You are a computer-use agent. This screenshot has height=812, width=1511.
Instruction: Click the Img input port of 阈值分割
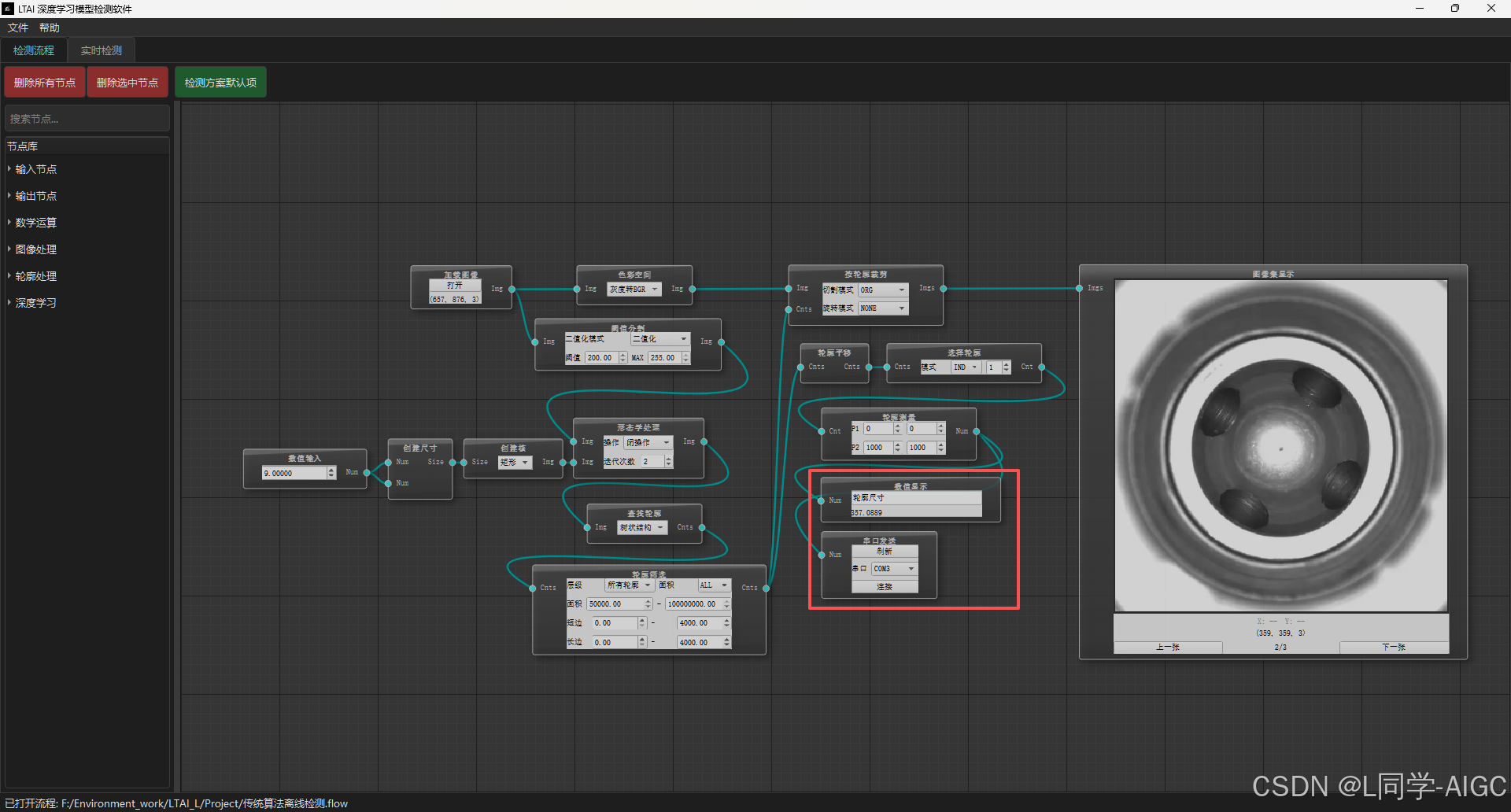coord(535,342)
